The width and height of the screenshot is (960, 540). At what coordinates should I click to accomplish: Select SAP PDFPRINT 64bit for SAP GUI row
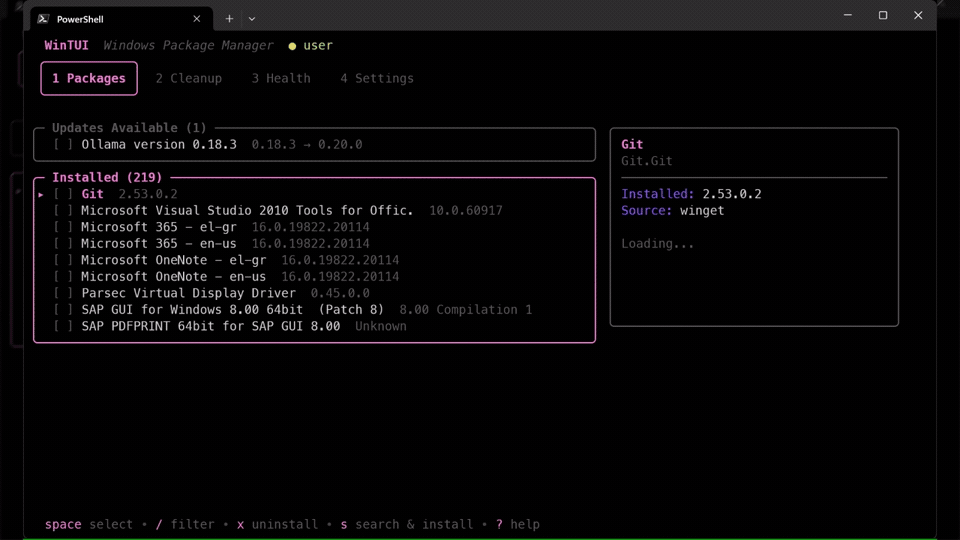coord(314,326)
